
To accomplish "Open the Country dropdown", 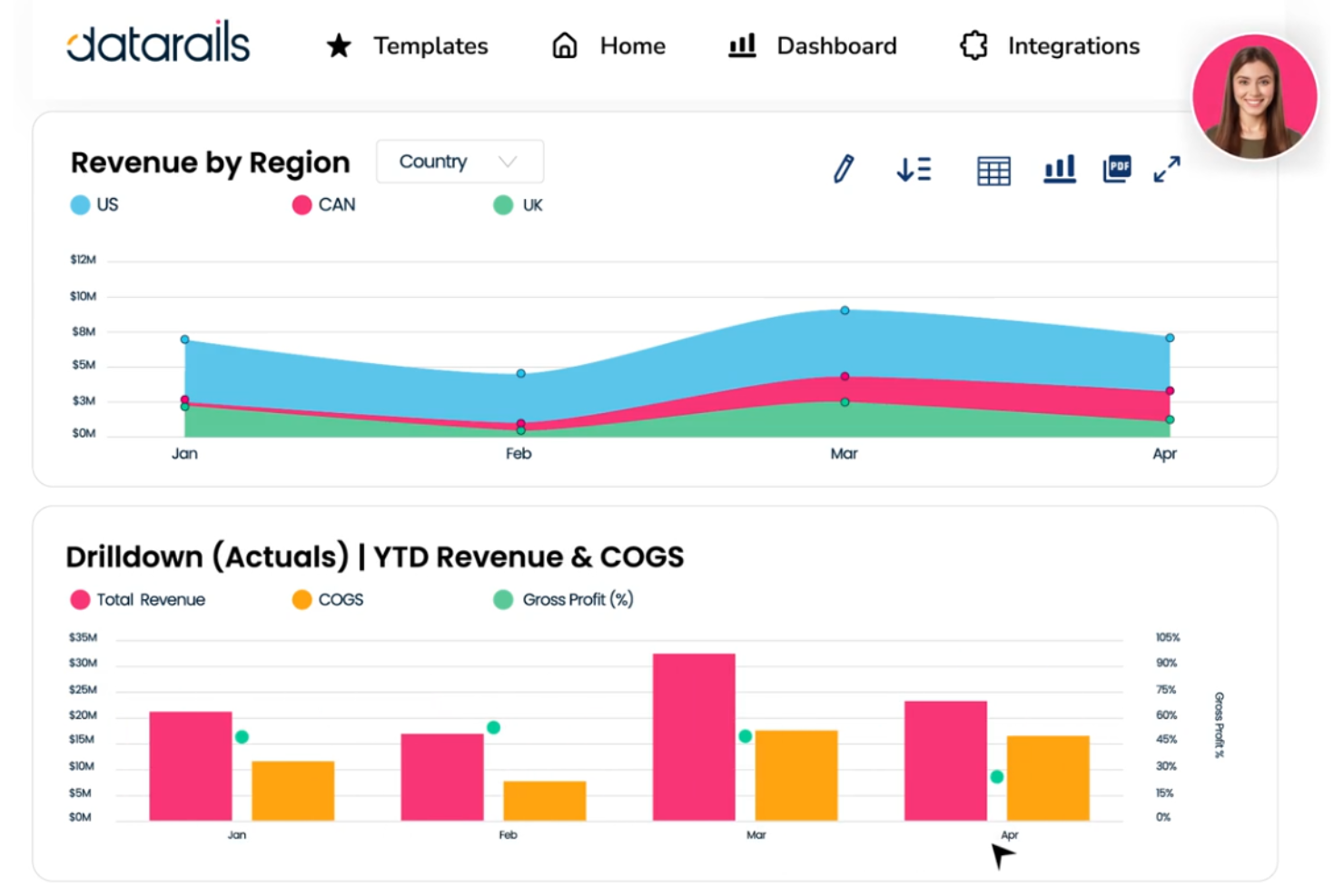I will pyautogui.click(x=459, y=161).
